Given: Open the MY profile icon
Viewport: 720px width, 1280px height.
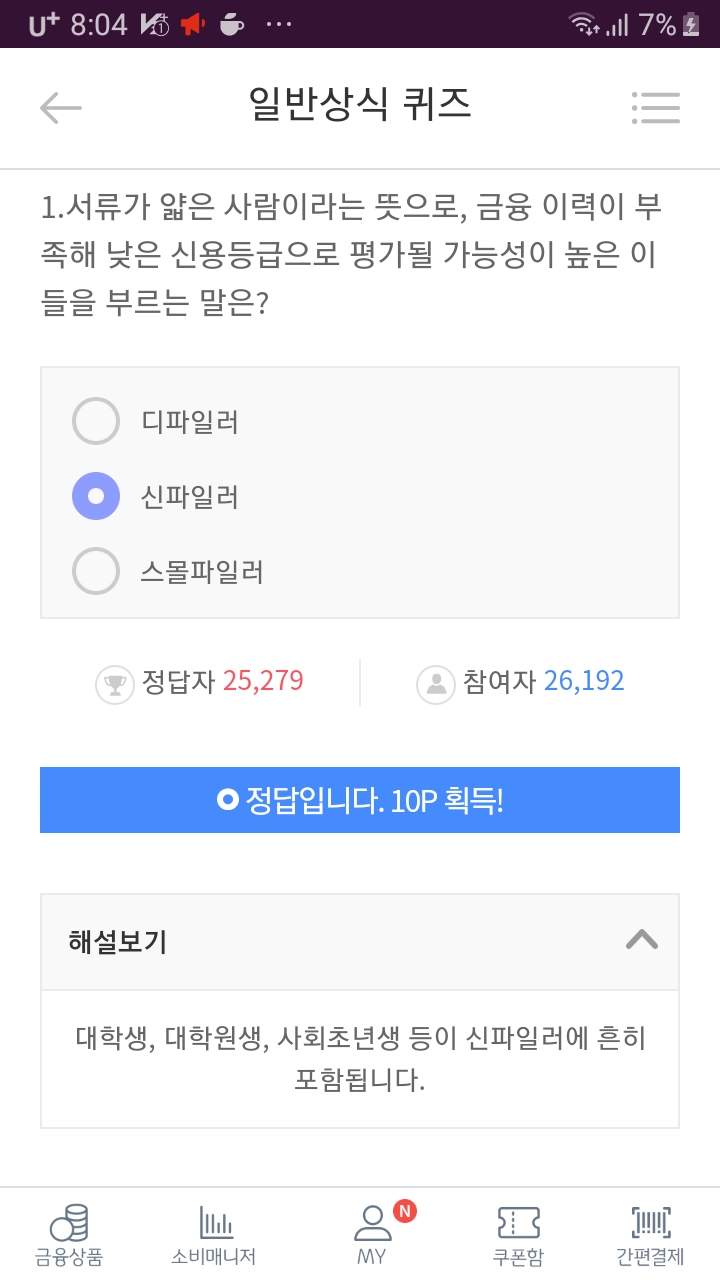Looking at the screenshot, I should point(372,1222).
